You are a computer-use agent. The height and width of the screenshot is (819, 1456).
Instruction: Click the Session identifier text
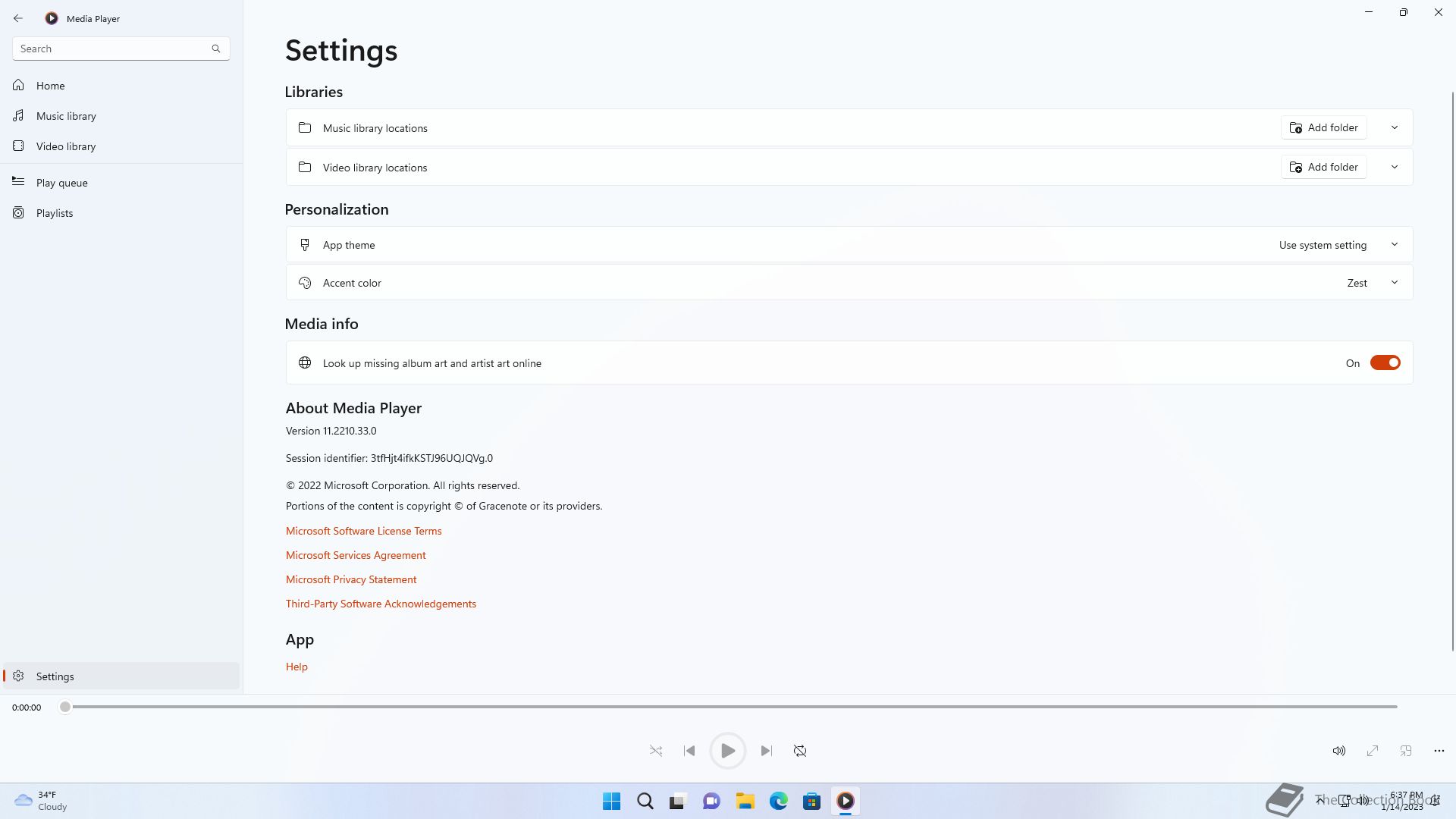pos(389,458)
